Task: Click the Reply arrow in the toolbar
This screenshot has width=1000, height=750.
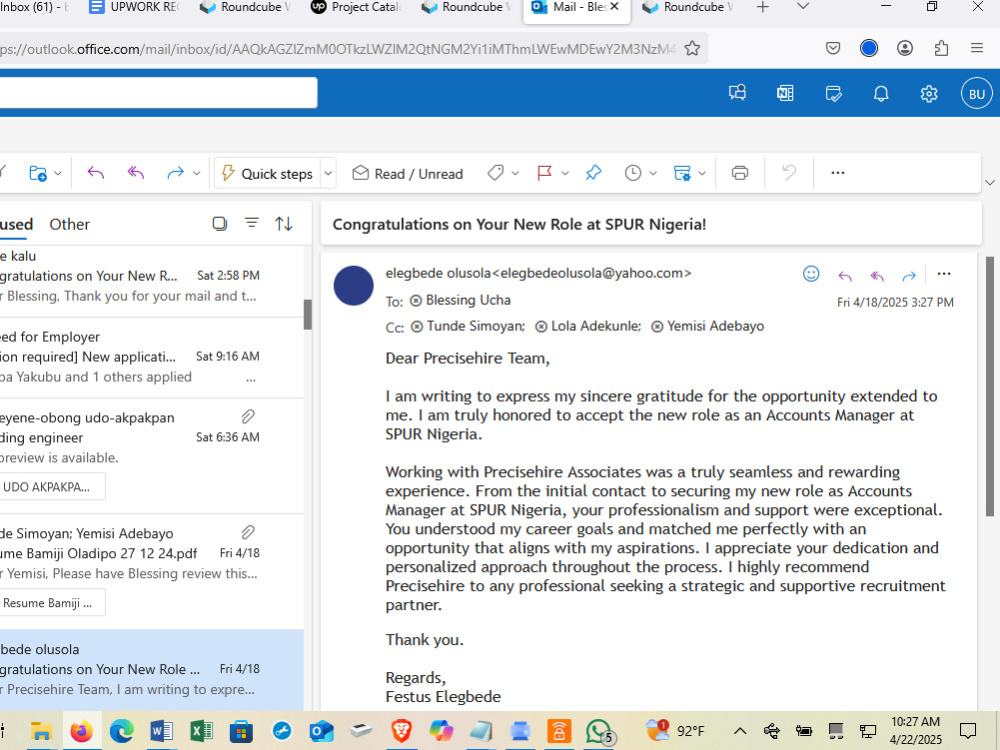Action: point(96,173)
